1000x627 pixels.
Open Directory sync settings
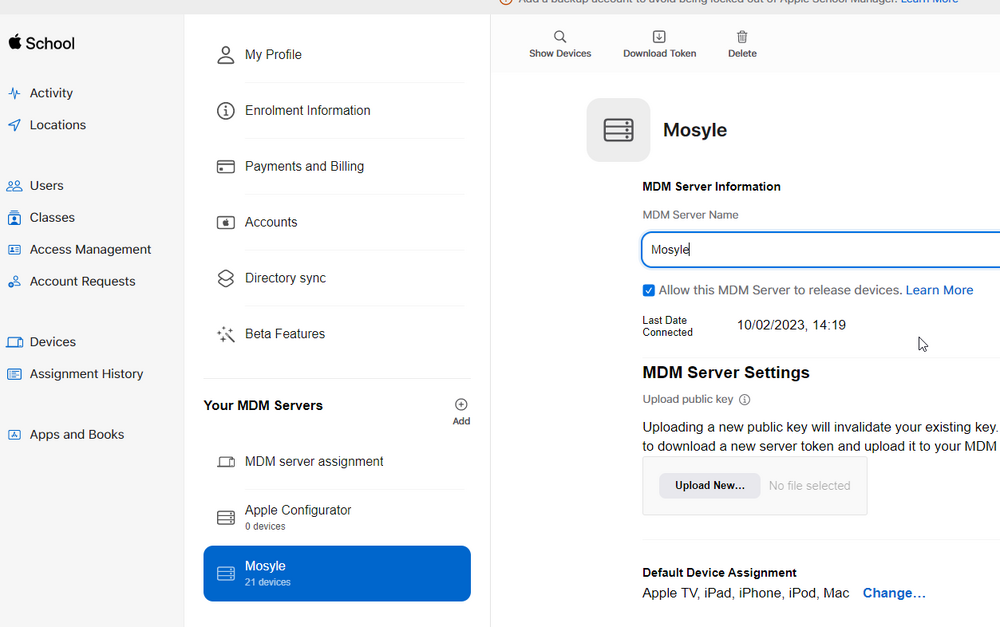[285, 278]
